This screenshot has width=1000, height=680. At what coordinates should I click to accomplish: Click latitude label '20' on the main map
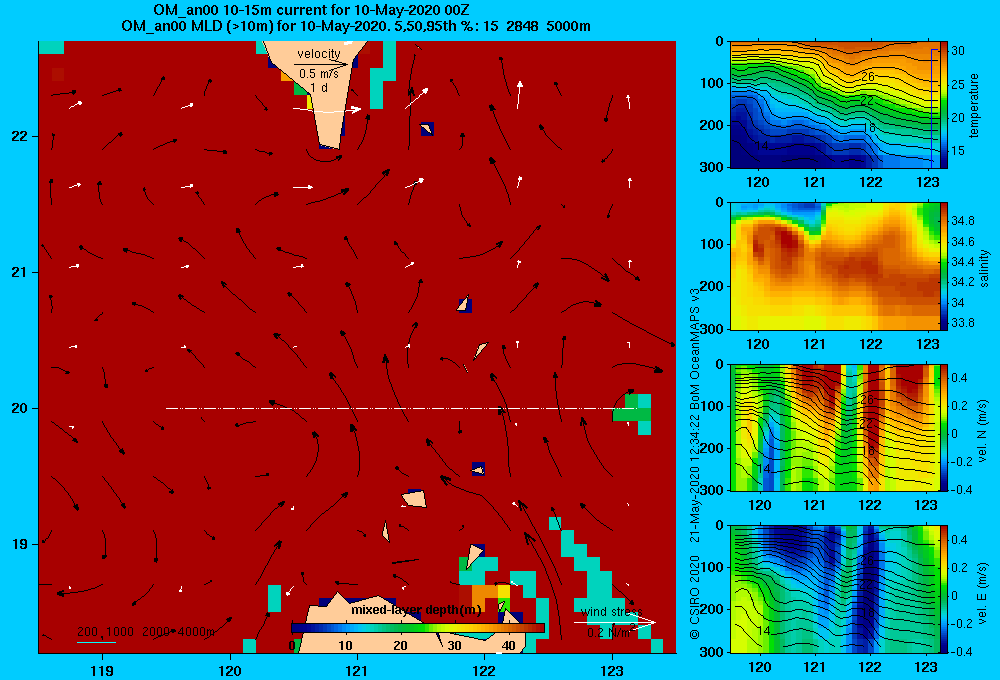[x=20, y=408]
